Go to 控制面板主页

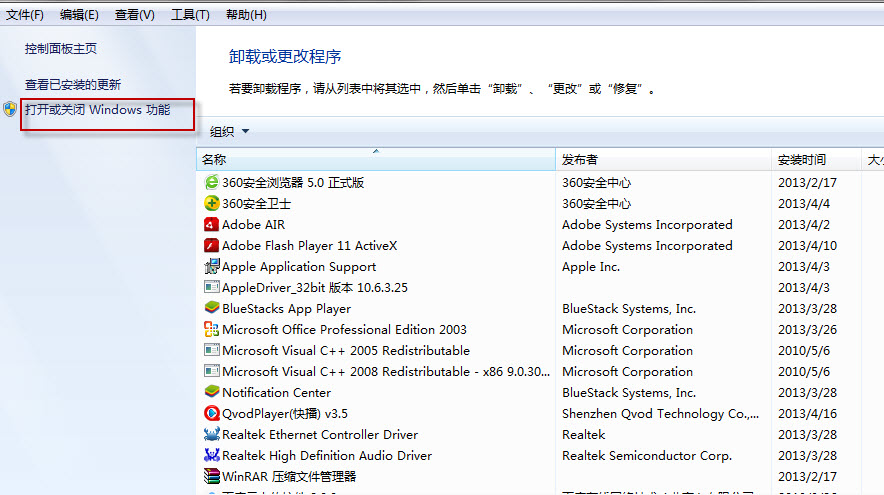coord(61,49)
